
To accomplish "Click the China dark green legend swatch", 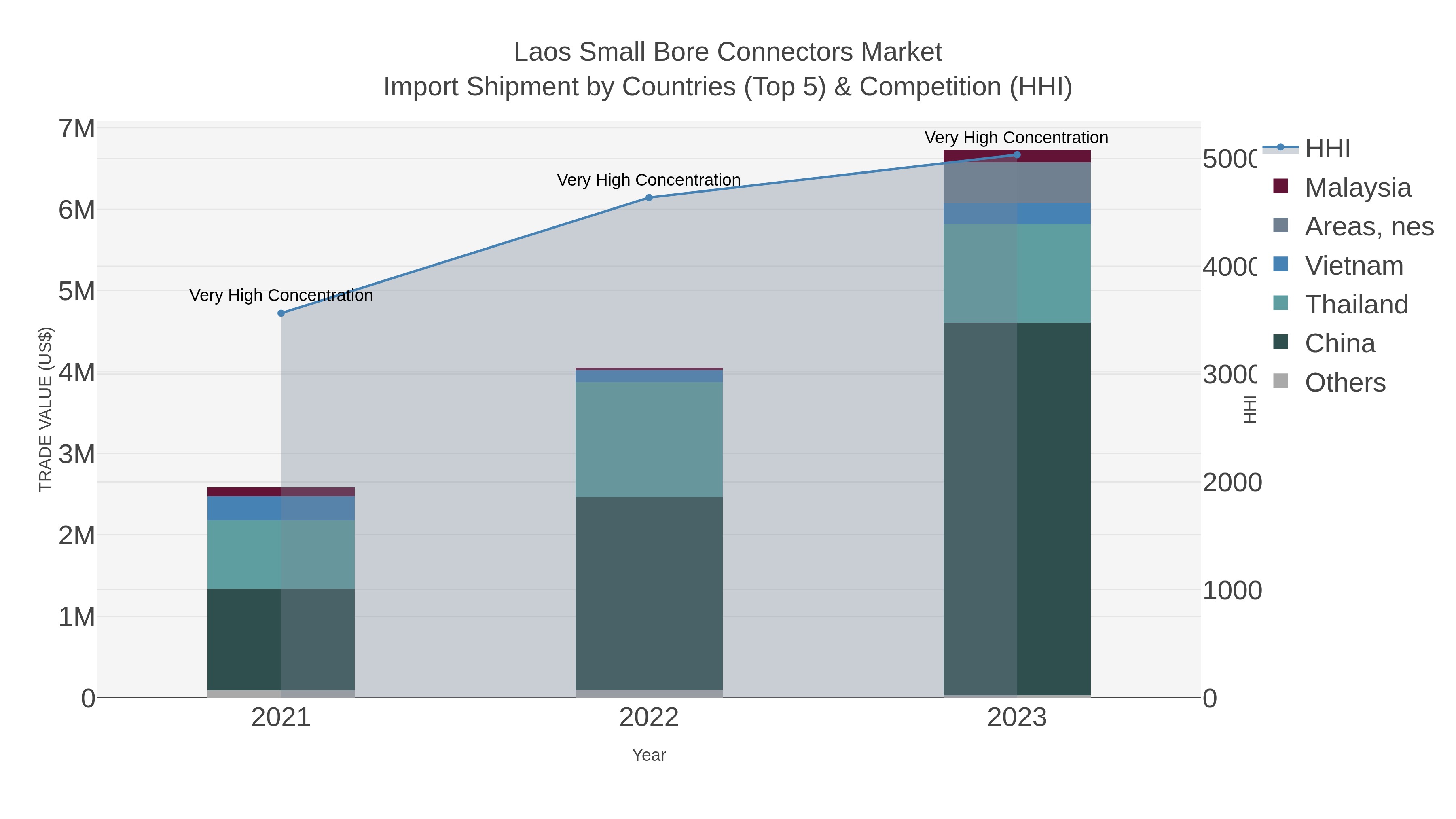I will pos(1280,342).
